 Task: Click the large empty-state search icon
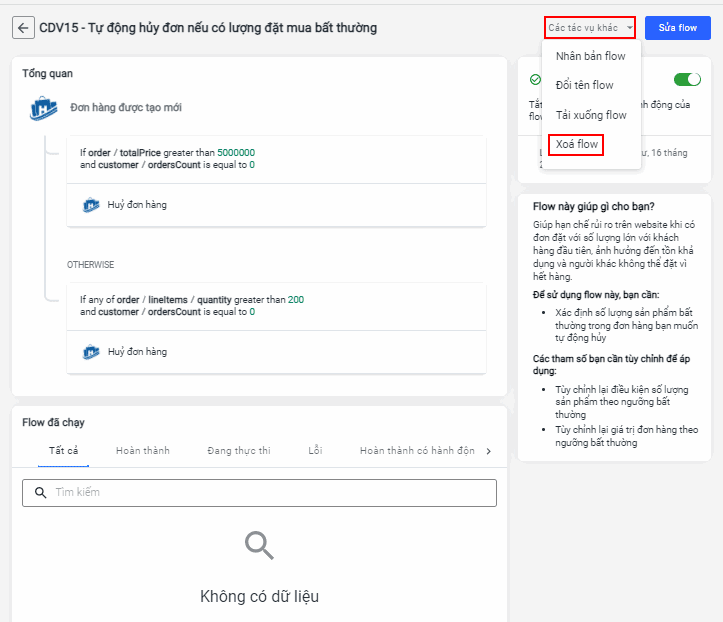click(x=259, y=545)
